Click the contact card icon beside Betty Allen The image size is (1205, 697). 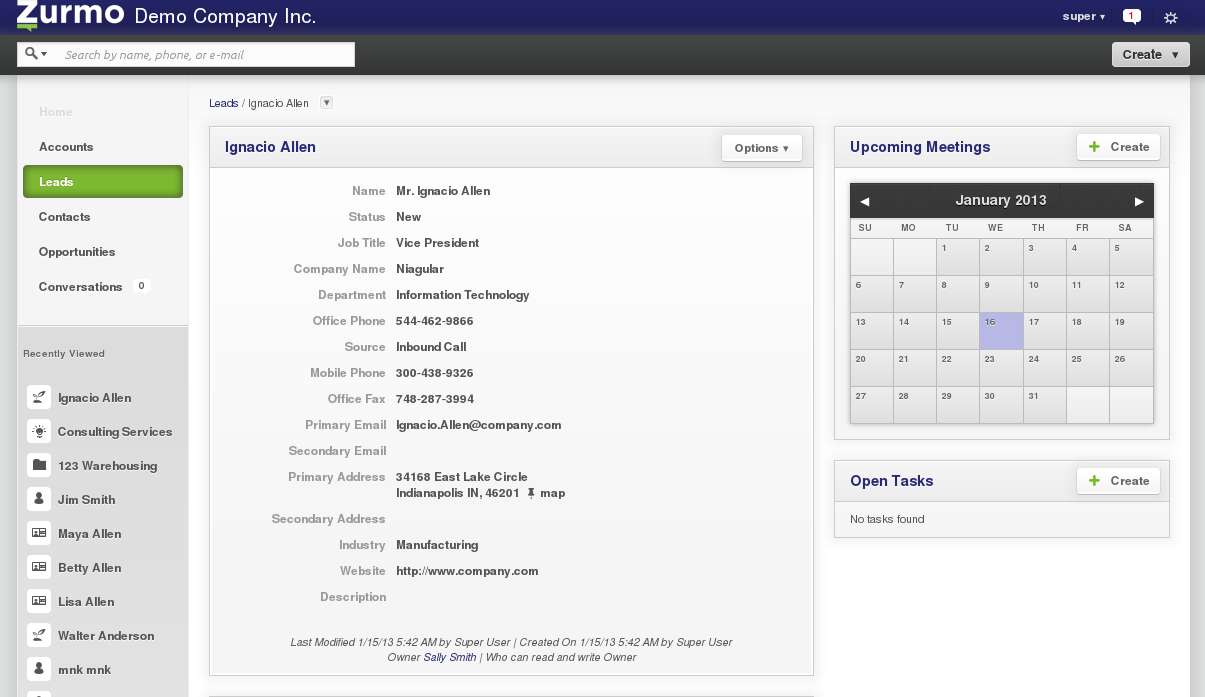pyautogui.click(x=39, y=567)
